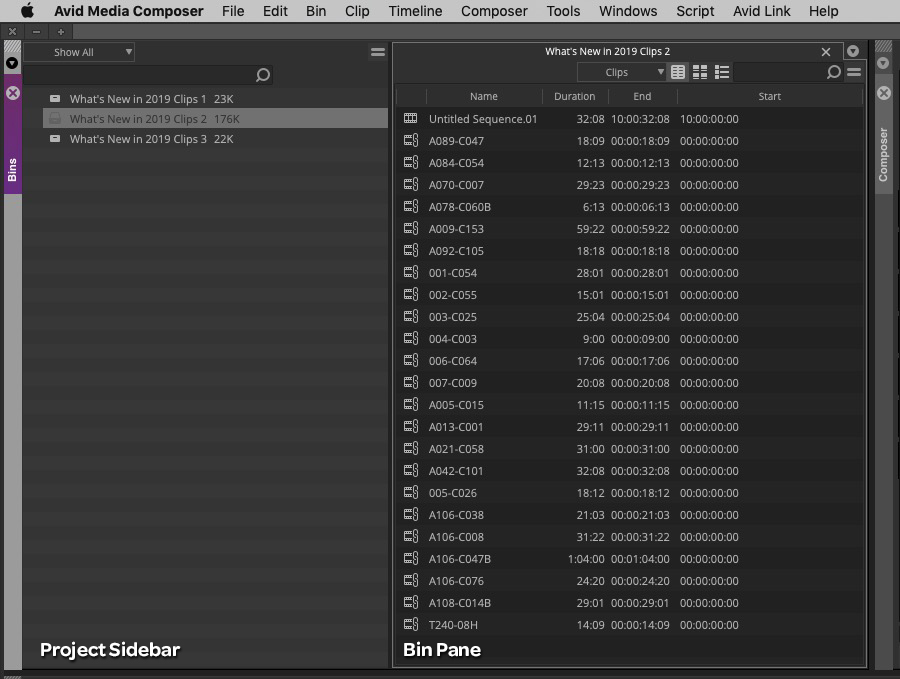Click the clip icon for A070-C007
This screenshot has width=900, height=679.
coord(410,185)
